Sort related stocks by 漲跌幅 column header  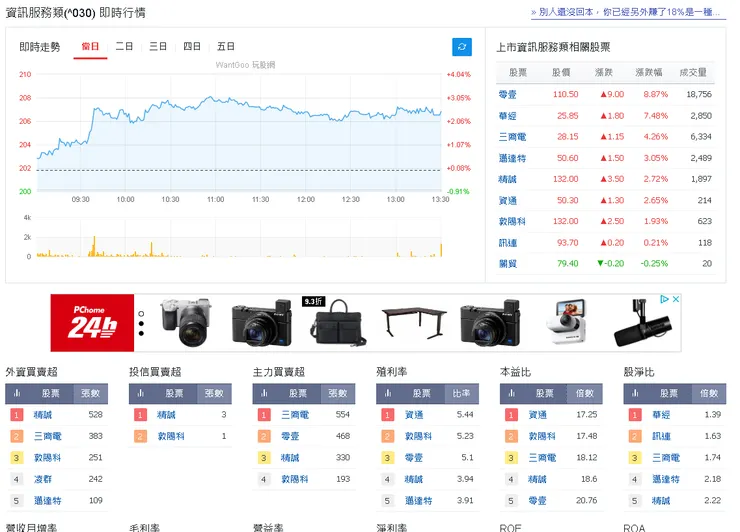(x=649, y=72)
